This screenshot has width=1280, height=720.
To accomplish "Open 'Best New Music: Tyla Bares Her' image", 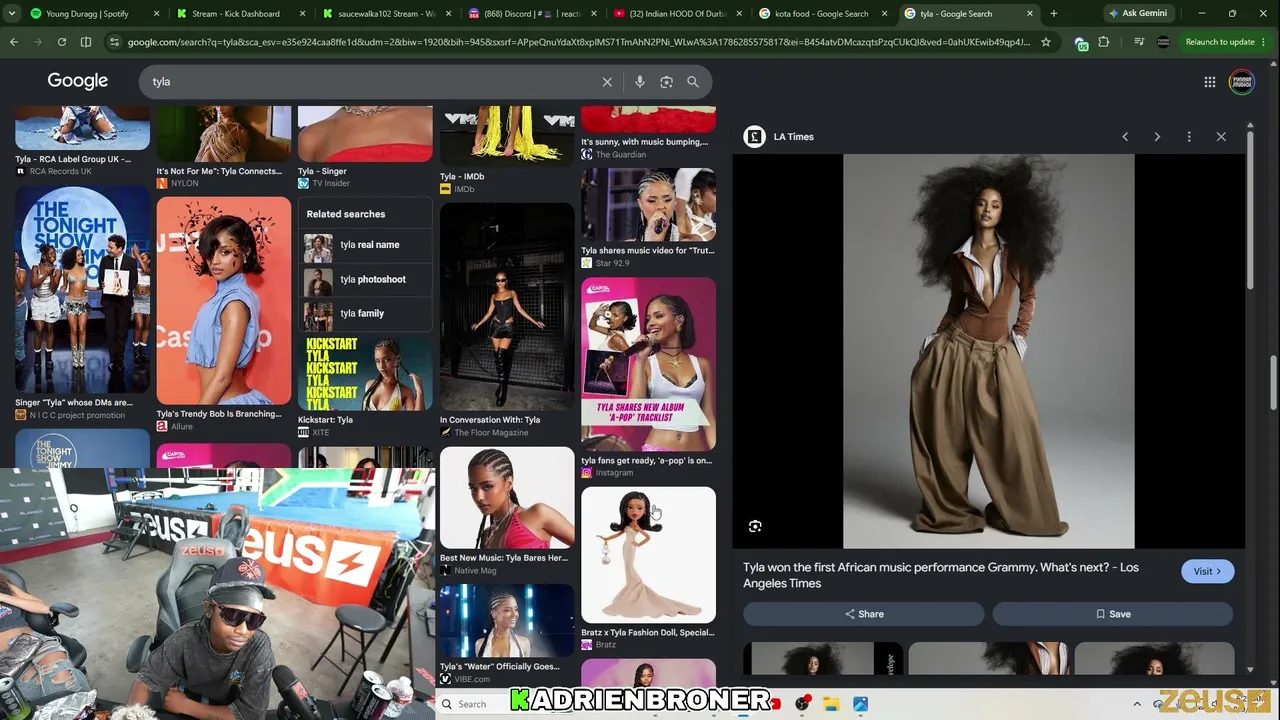I will [507, 498].
